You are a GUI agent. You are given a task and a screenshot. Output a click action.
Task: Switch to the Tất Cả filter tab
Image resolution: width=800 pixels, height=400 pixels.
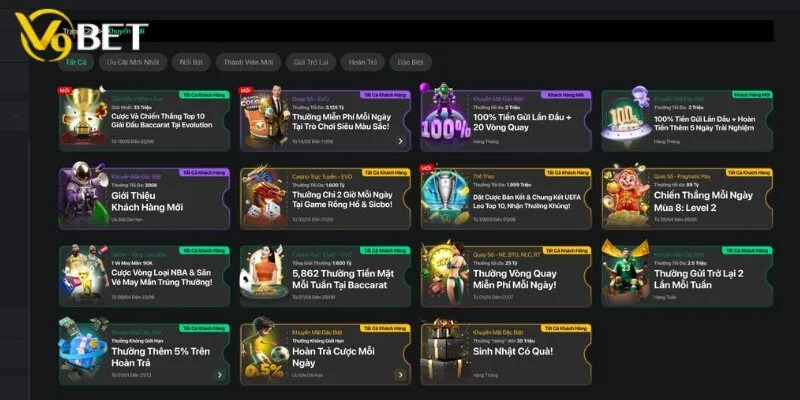(76, 62)
